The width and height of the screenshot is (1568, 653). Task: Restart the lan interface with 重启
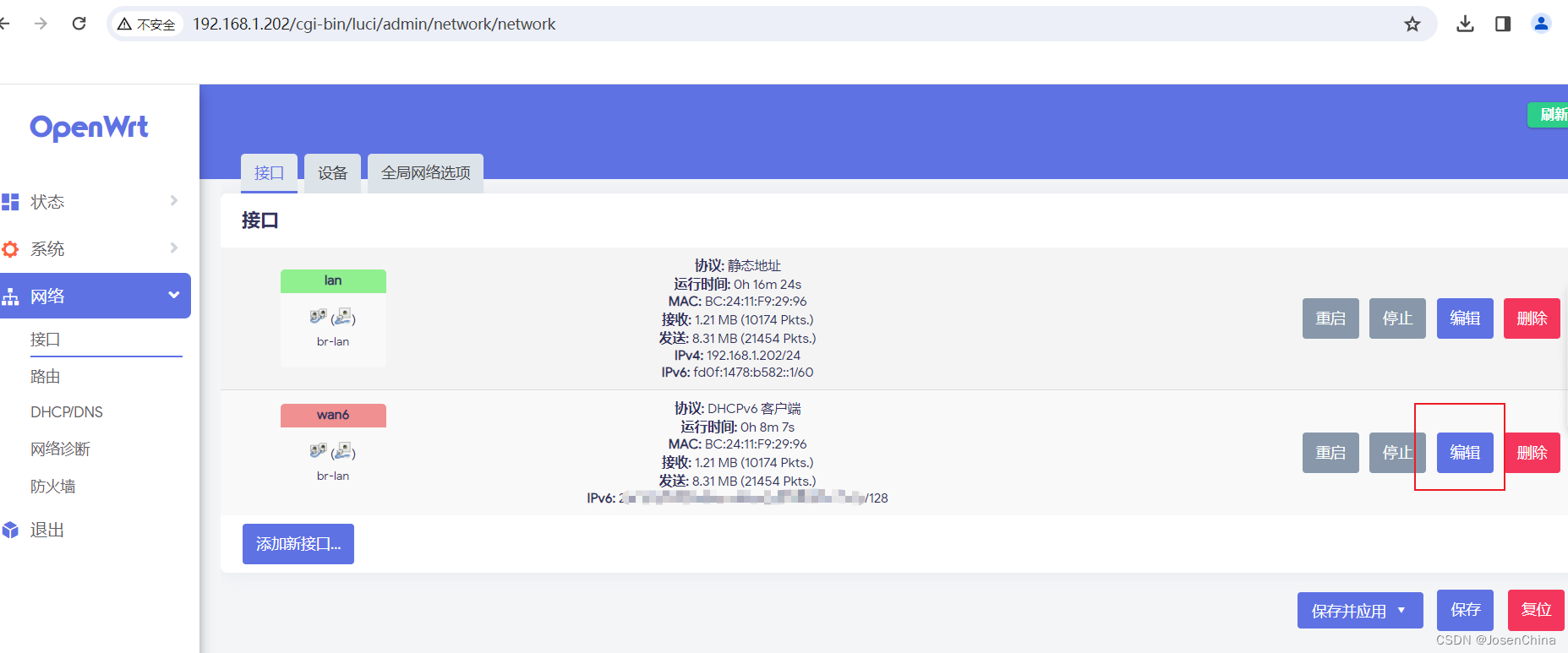coord(1330,318)
